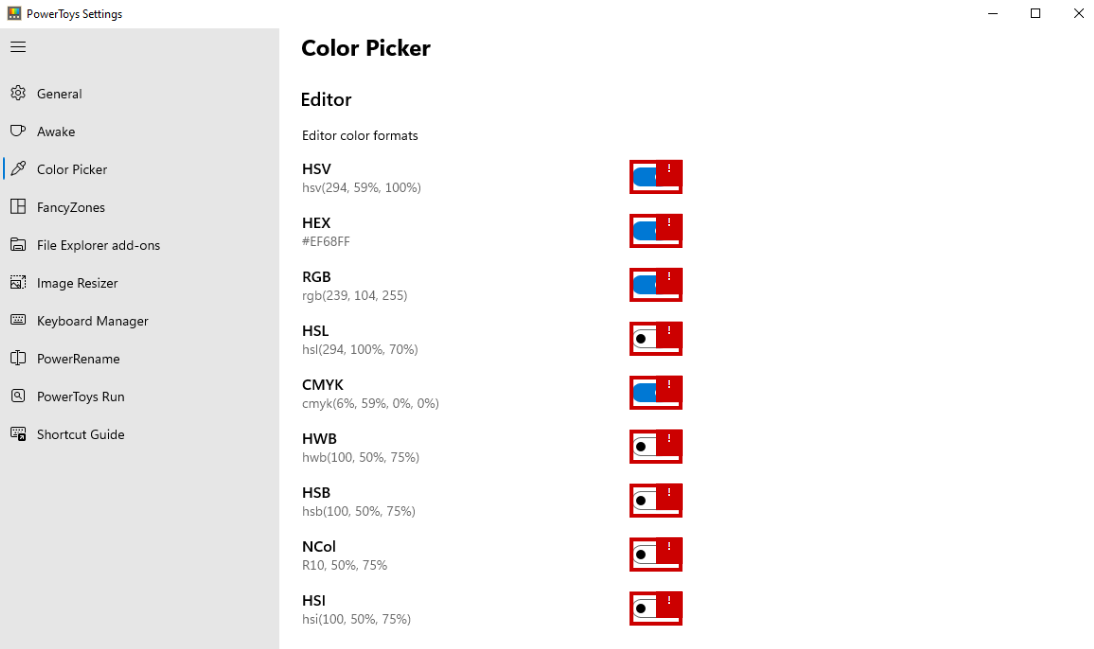
Task: Enable the HSL color format
Action: 655,338
